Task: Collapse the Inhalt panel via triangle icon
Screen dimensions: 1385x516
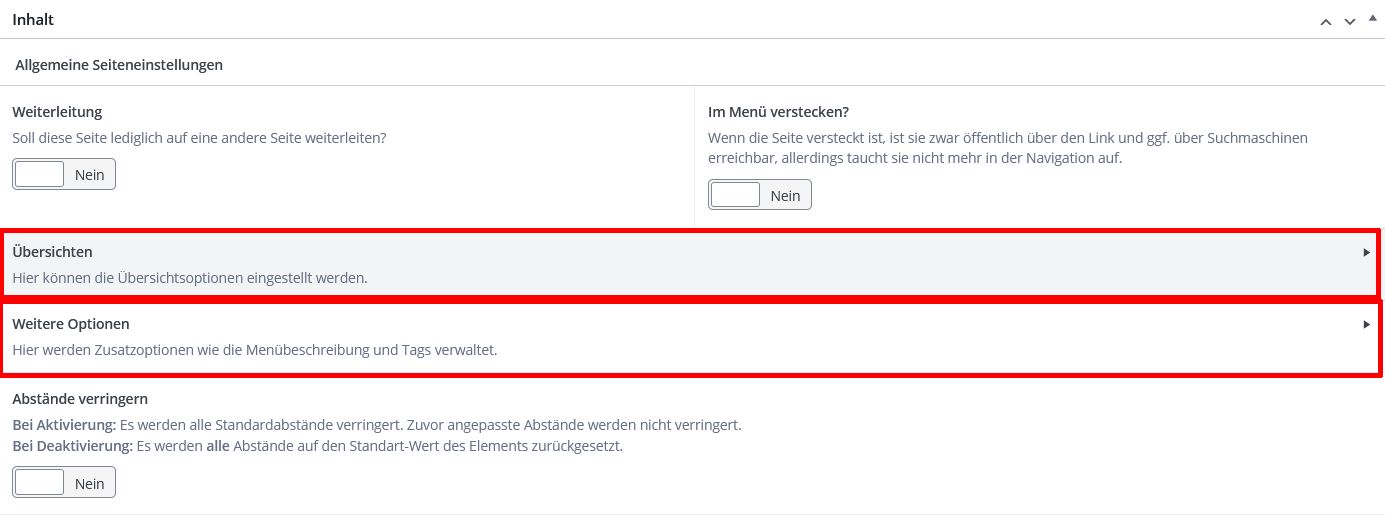Action: click(1372, 19)
